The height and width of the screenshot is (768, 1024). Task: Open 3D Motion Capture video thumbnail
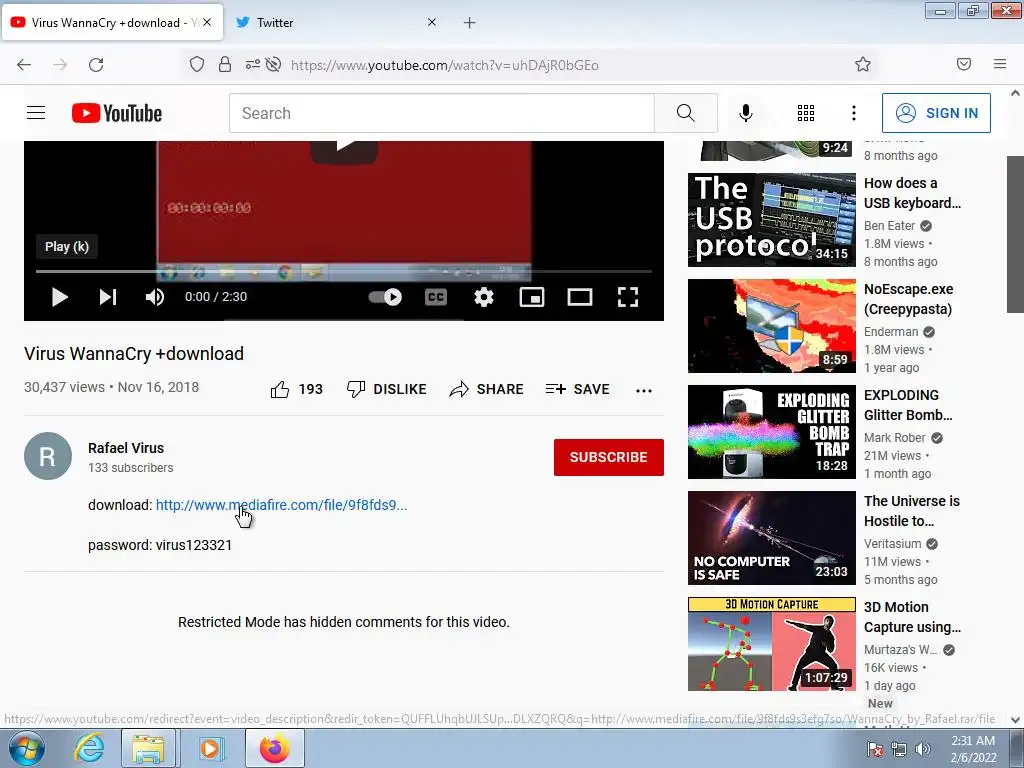click(772, 644)
